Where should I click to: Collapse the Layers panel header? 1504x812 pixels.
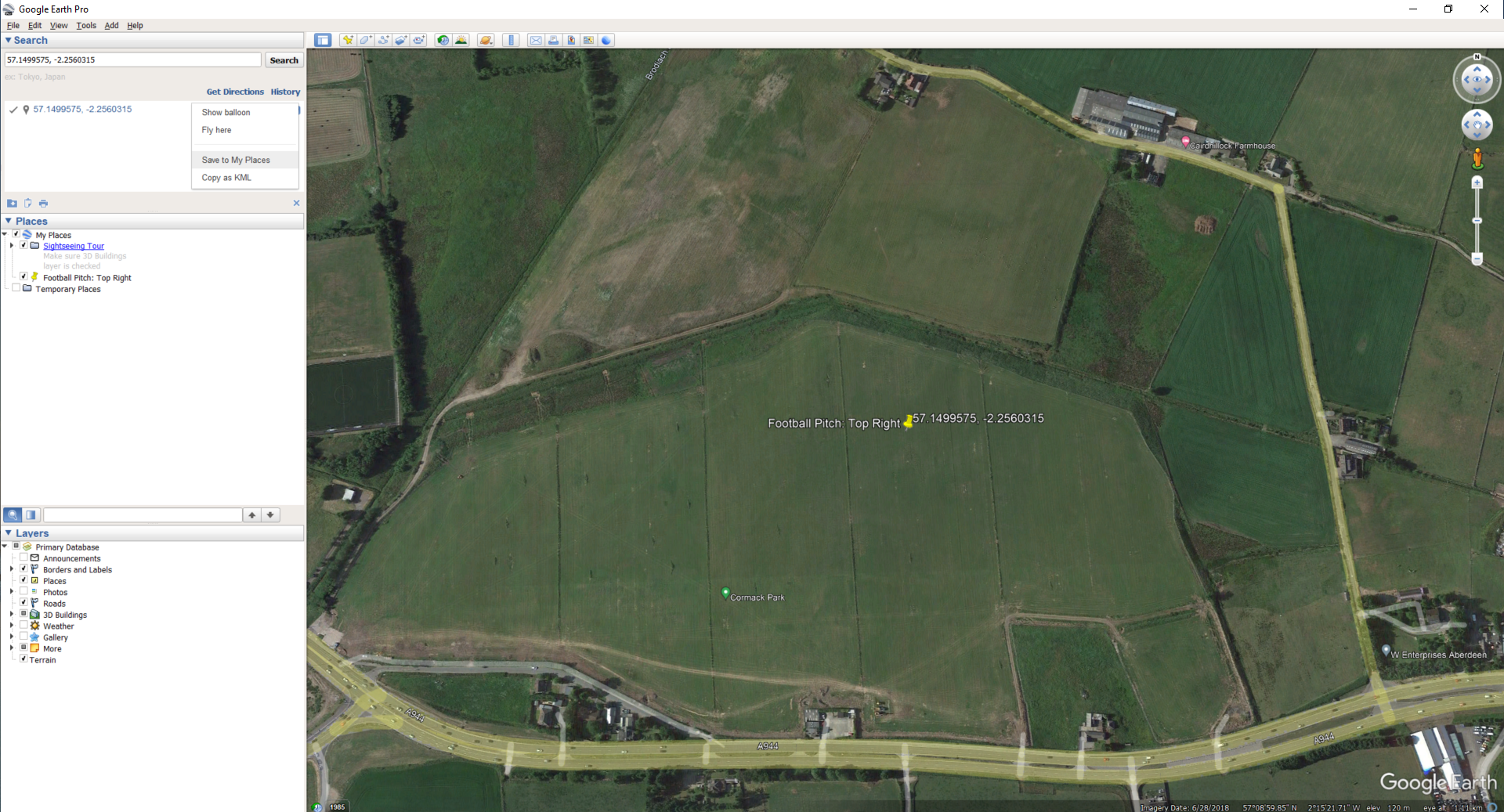pos(154,533)
